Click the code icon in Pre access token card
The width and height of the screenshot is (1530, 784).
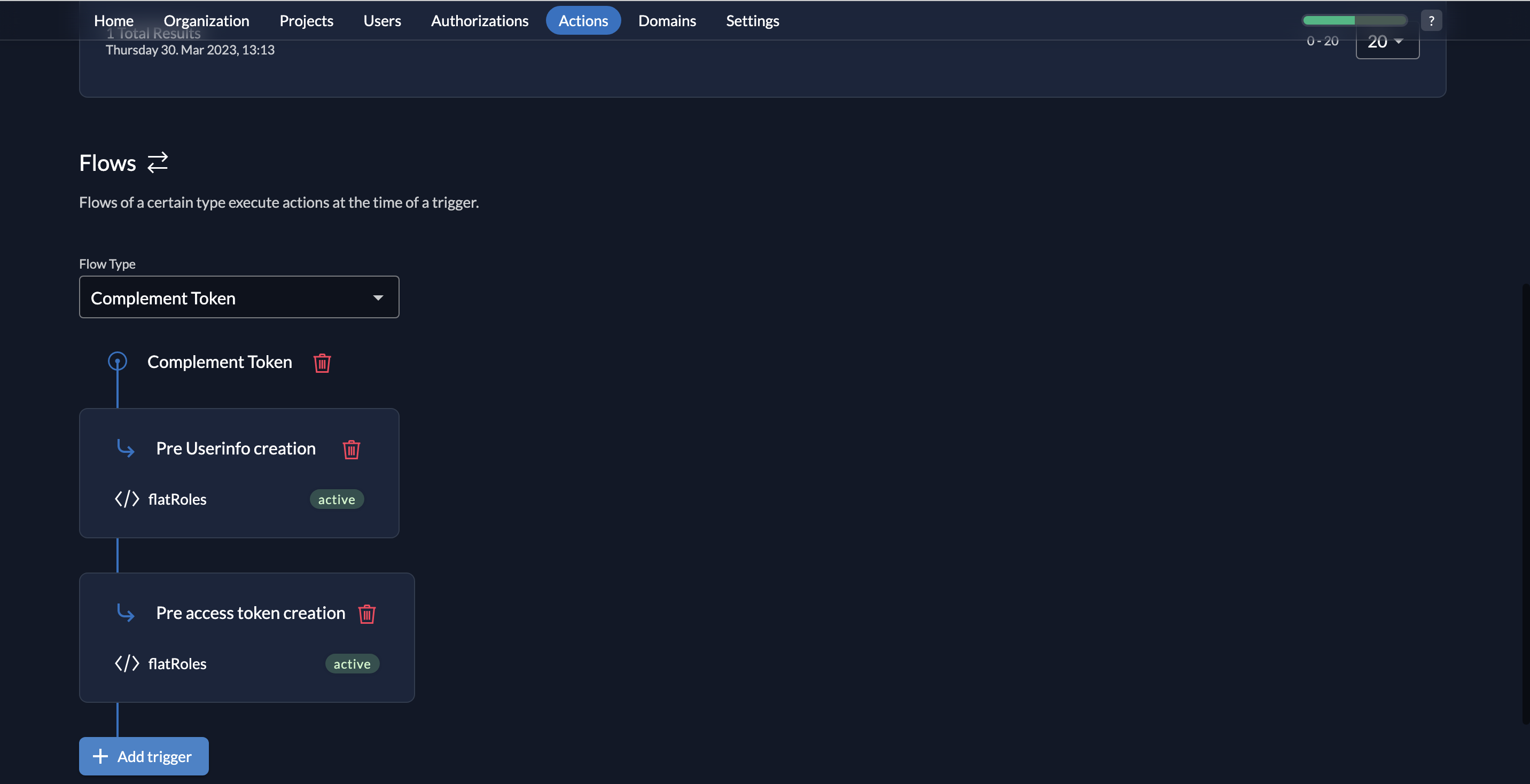[127, 663]
